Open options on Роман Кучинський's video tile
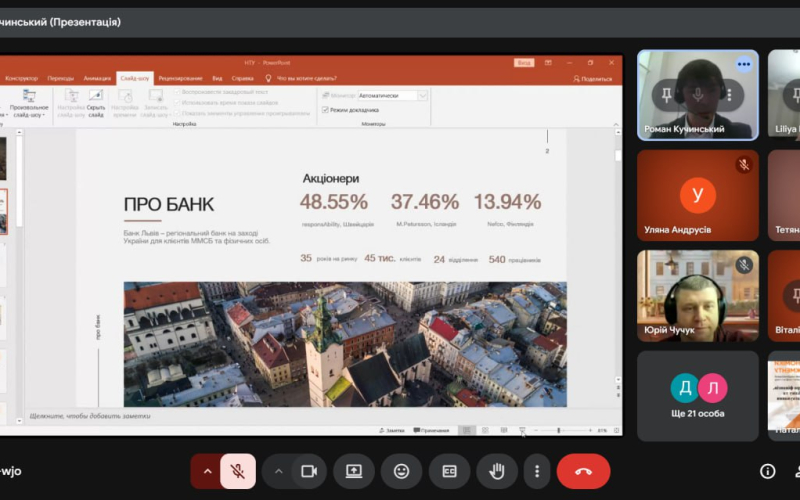This screenshot has width=800, height=500. [x=743, y=64]
